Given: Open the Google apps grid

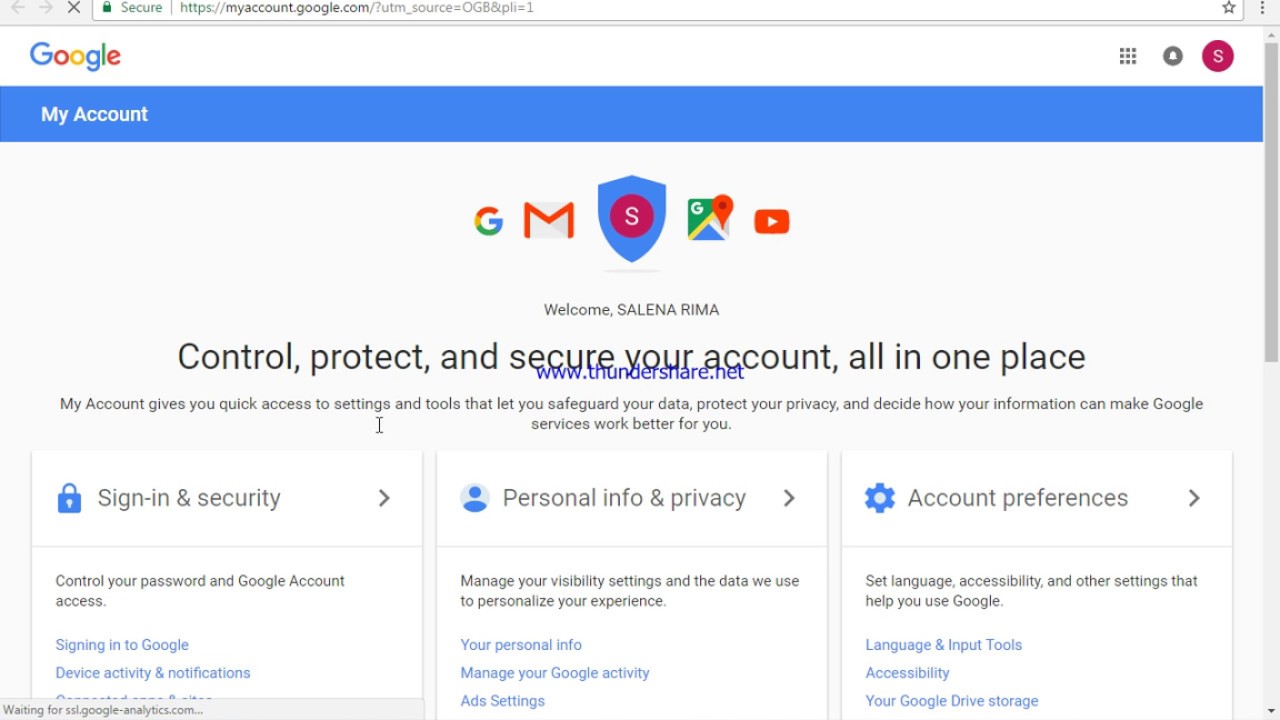Looking at the screenshot, I should point(1128,56).
